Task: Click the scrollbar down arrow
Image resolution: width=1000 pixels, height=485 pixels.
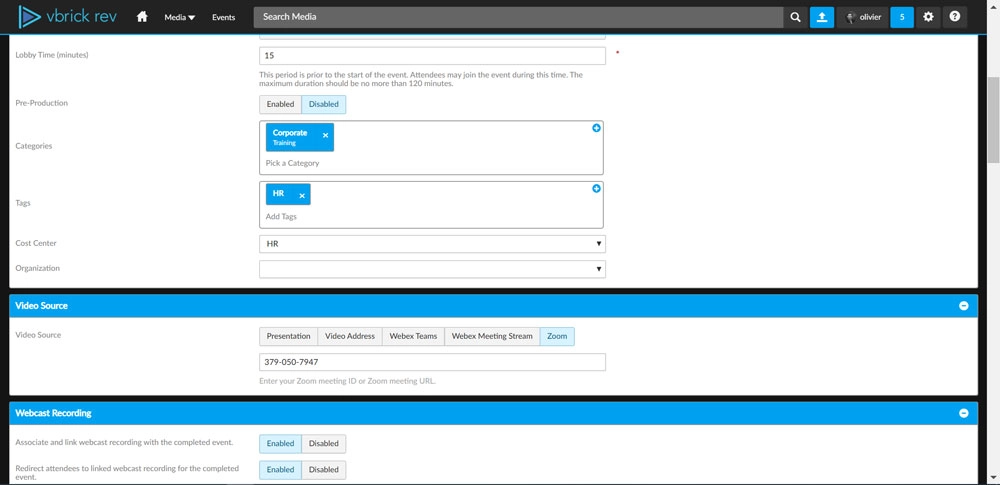Action: coord(994,477)
